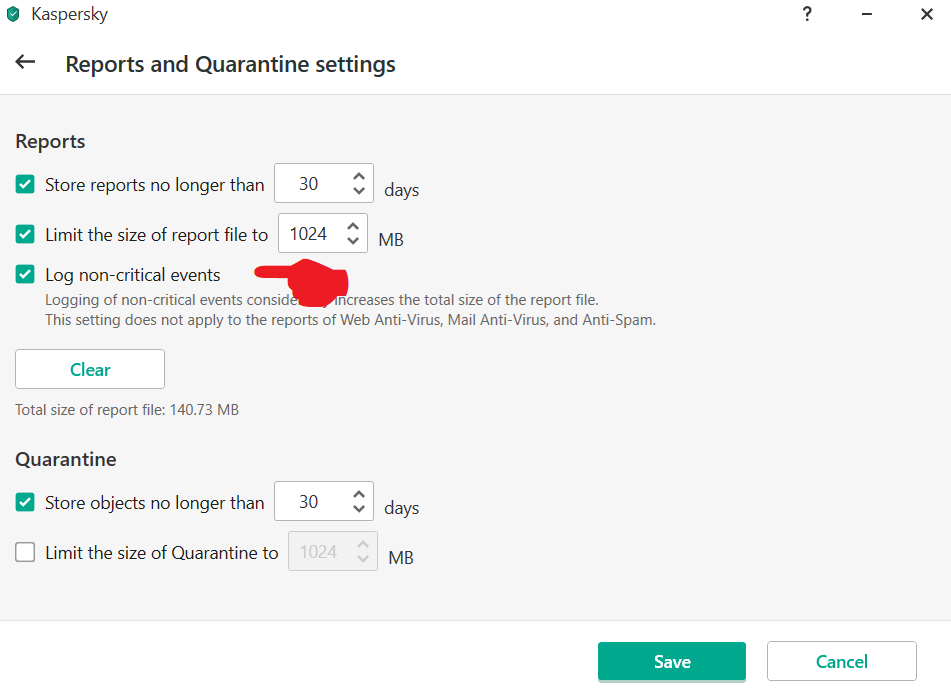Screen dimensions: 951x690
Task: Increase quarantine storage days up arrow
Action: (x=358, y=494)
